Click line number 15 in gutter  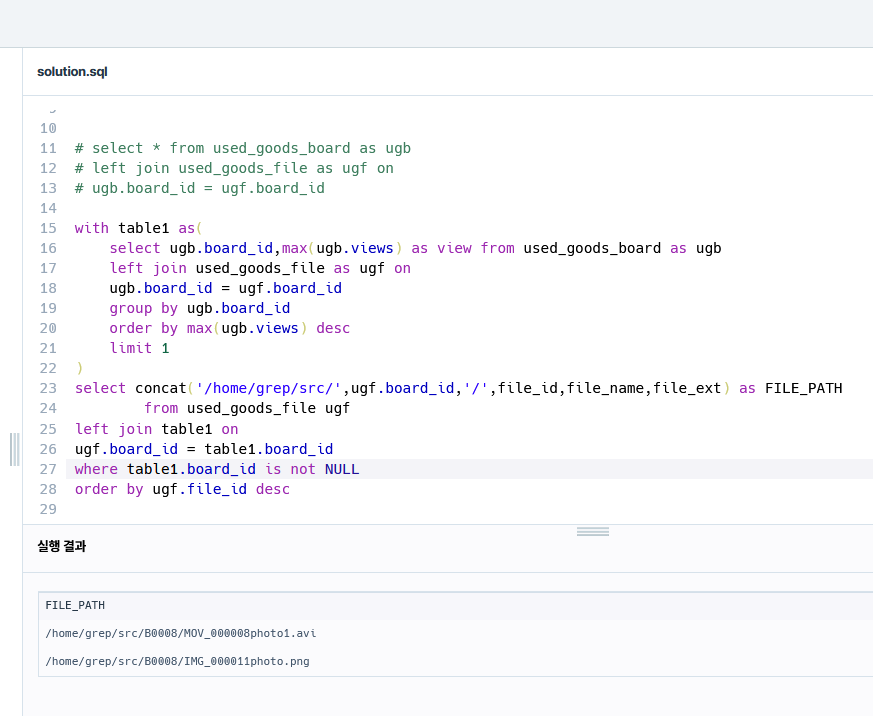point(48,228)
